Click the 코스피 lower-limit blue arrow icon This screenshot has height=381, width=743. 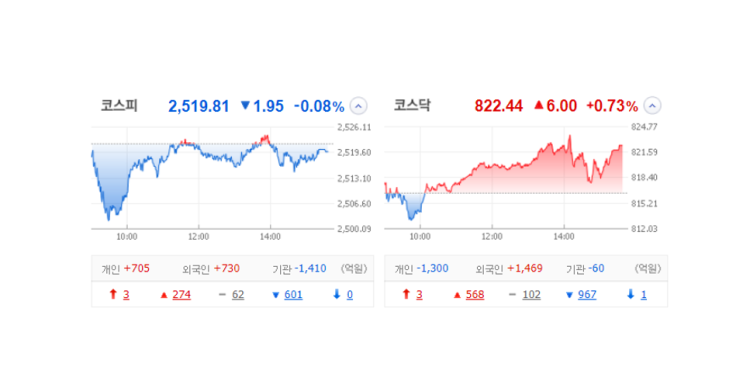point(337,294)
